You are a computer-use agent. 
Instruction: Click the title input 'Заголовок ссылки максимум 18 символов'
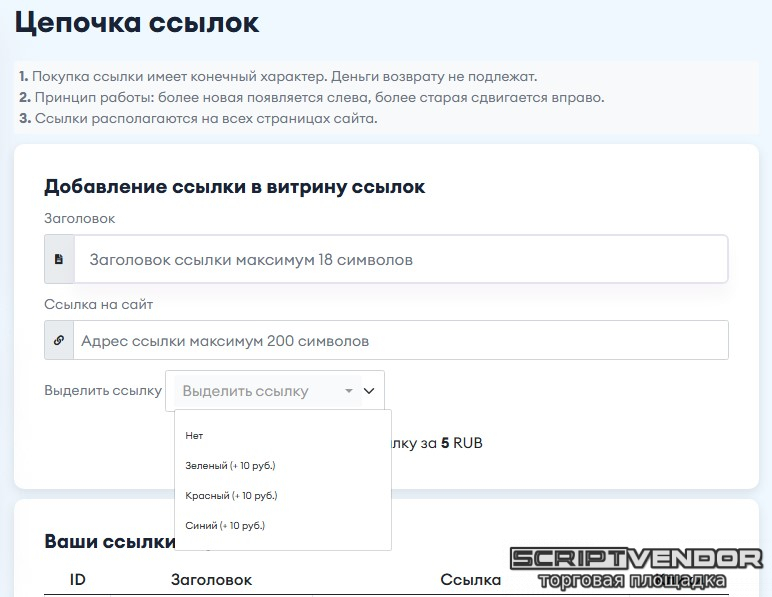point(400,259)
